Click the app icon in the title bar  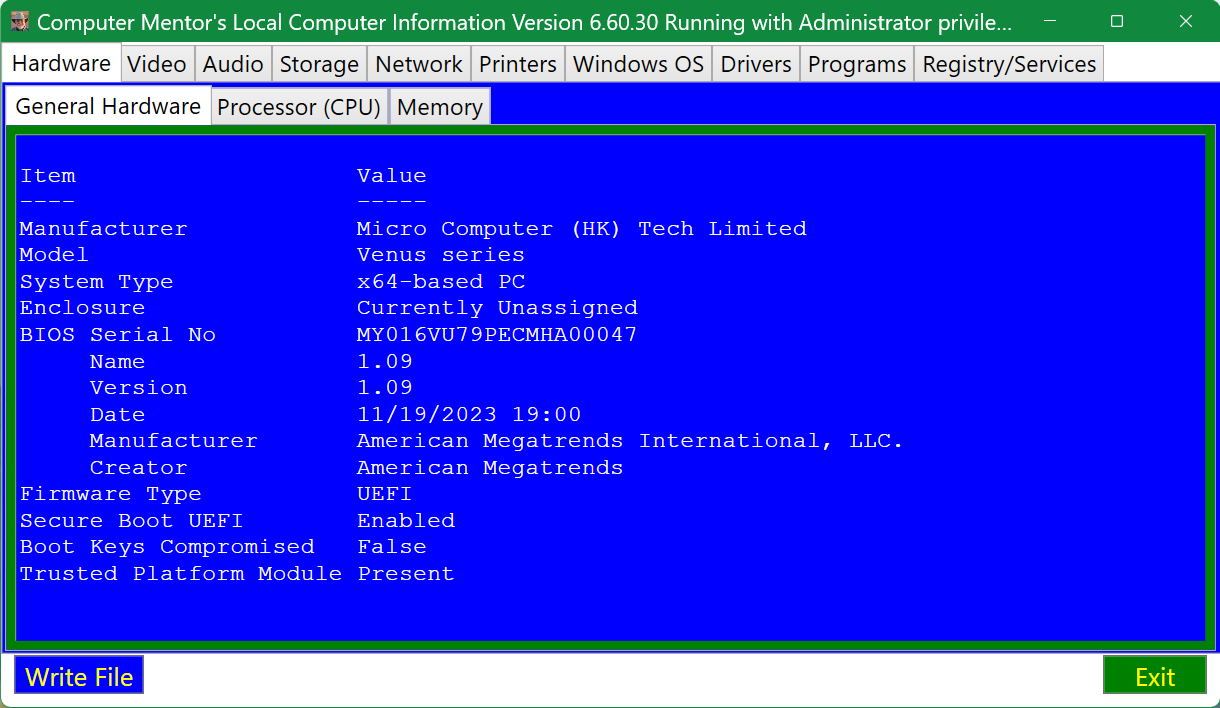tap(19, 21)
